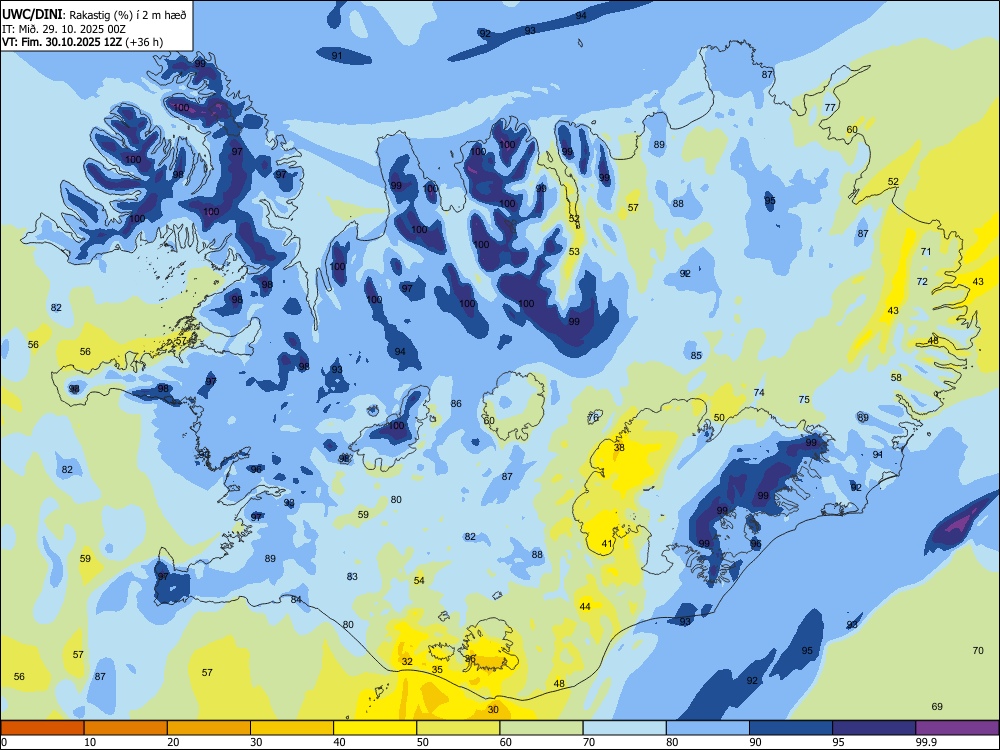This screenshot has width=1000, height=750.
Task: Click the 60–70 pale green legend swatch
Action: (541, 728)
